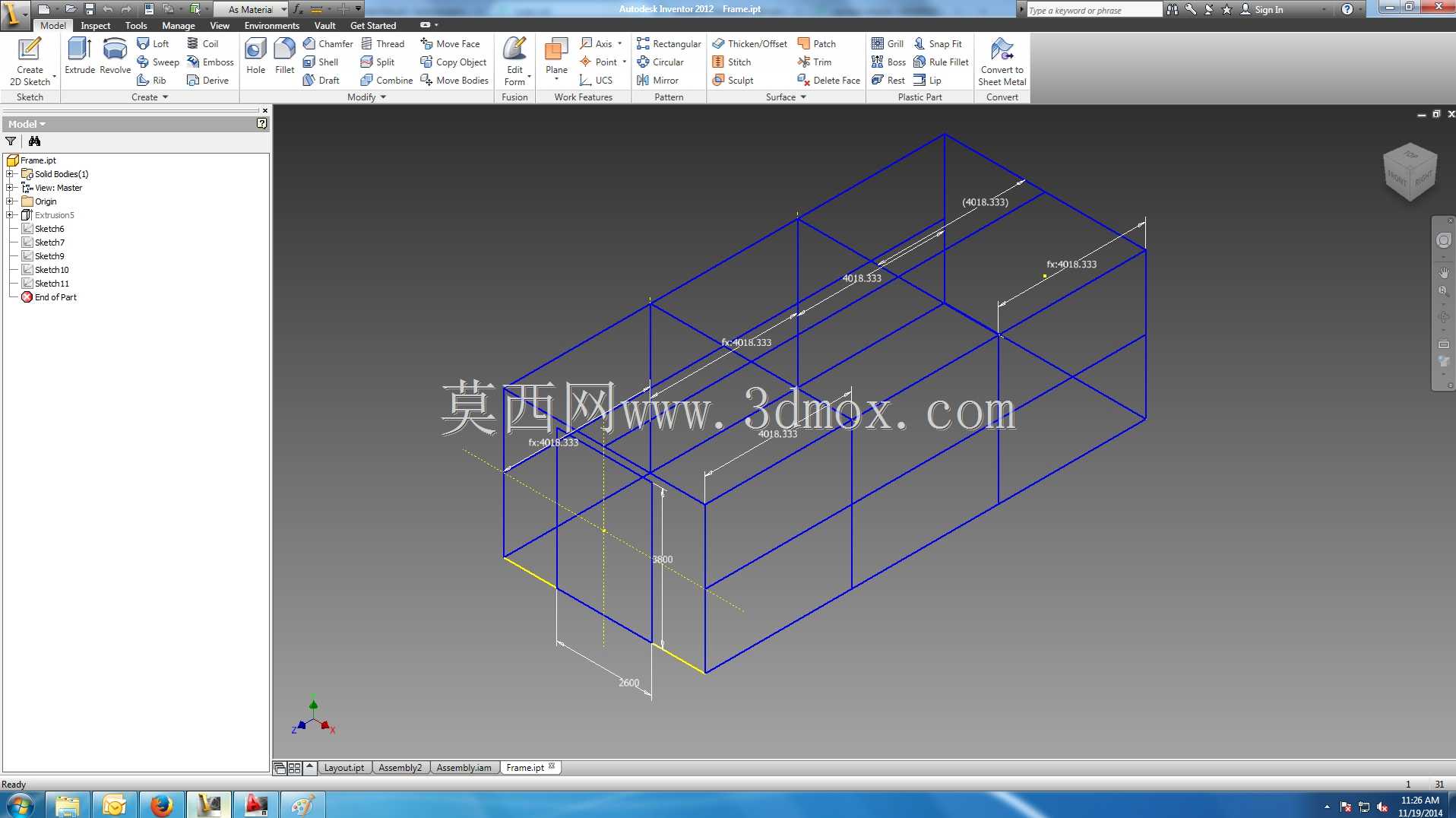
Task: Activate the Rule Fillet tool
Action: 942,62
